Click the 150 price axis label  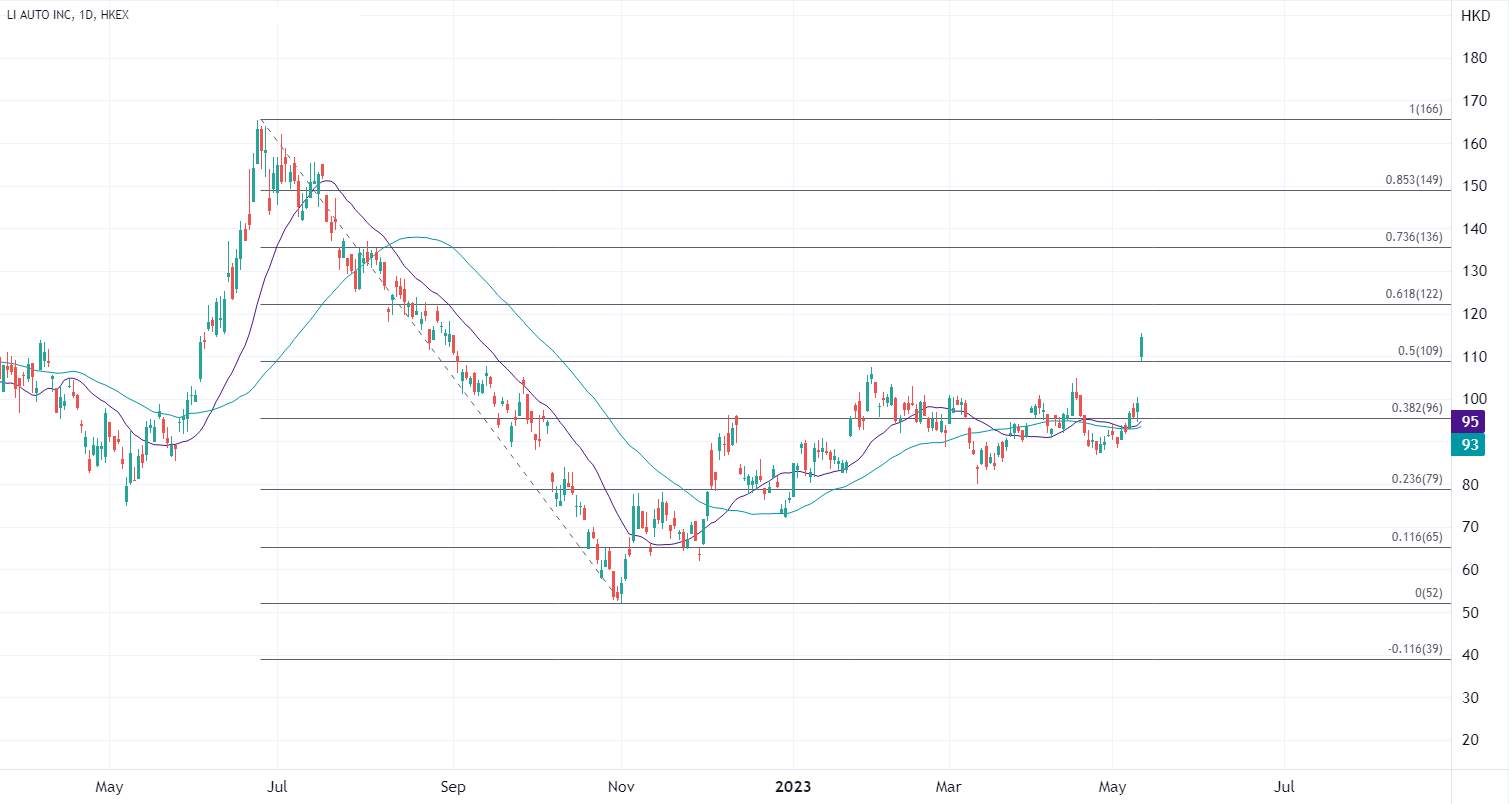point(1473,187)
